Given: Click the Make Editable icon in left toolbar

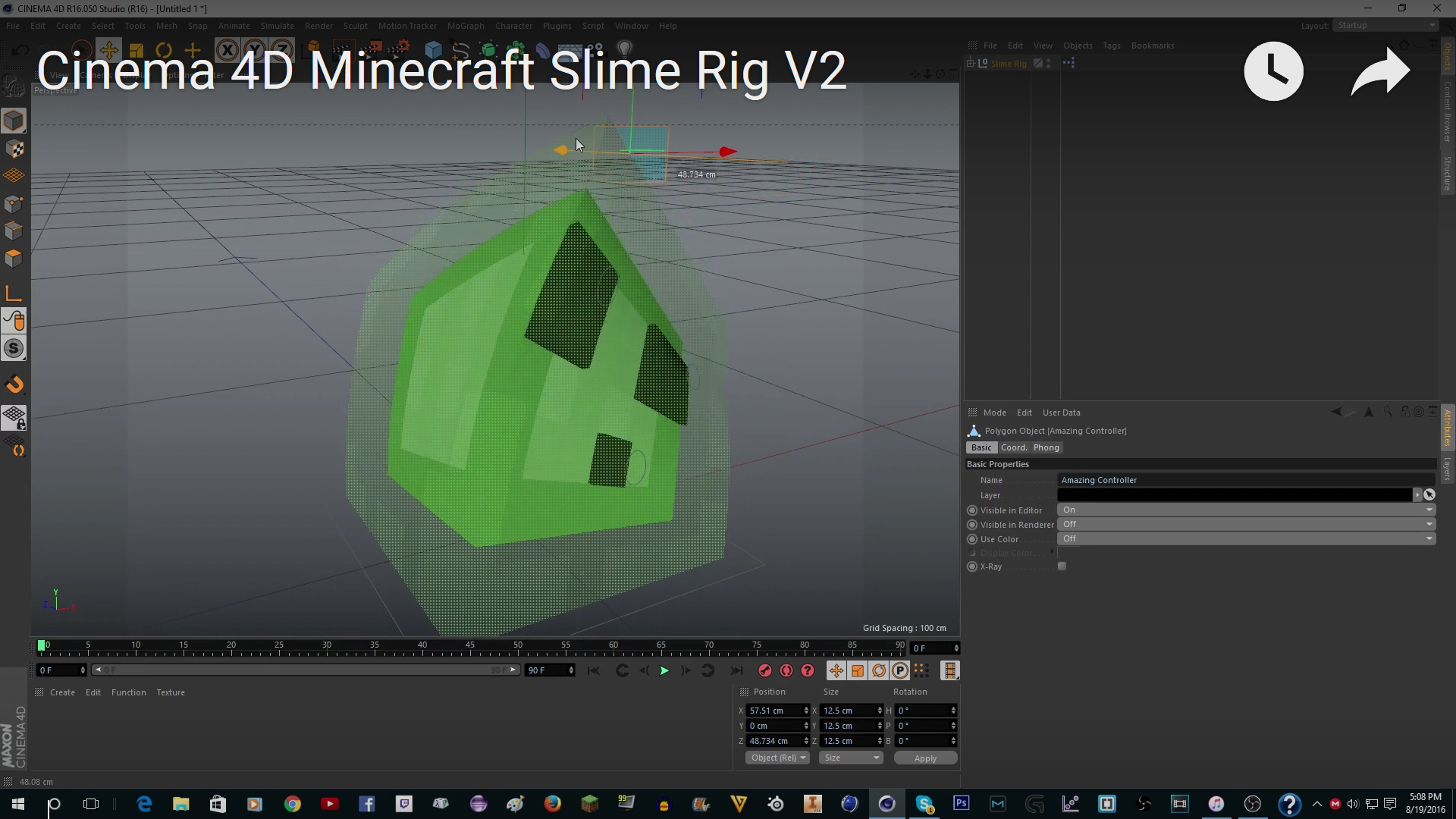Looking at the screenshot, I should 14,87.
